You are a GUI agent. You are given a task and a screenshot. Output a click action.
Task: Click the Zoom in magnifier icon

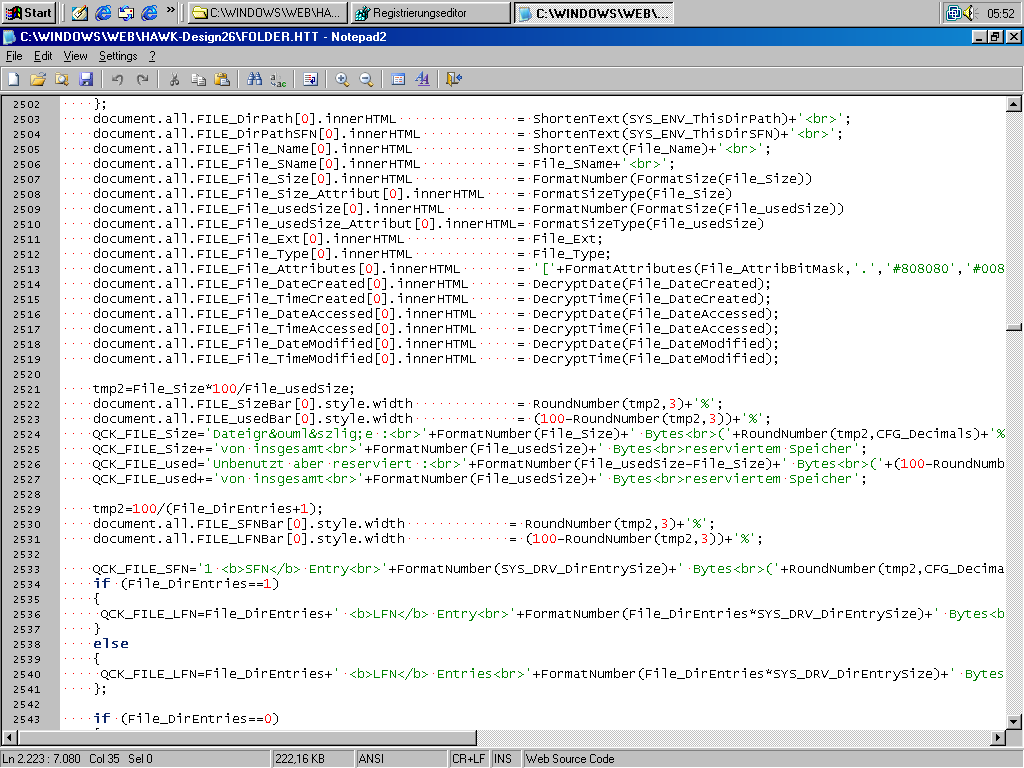click(x=342, y=79)
